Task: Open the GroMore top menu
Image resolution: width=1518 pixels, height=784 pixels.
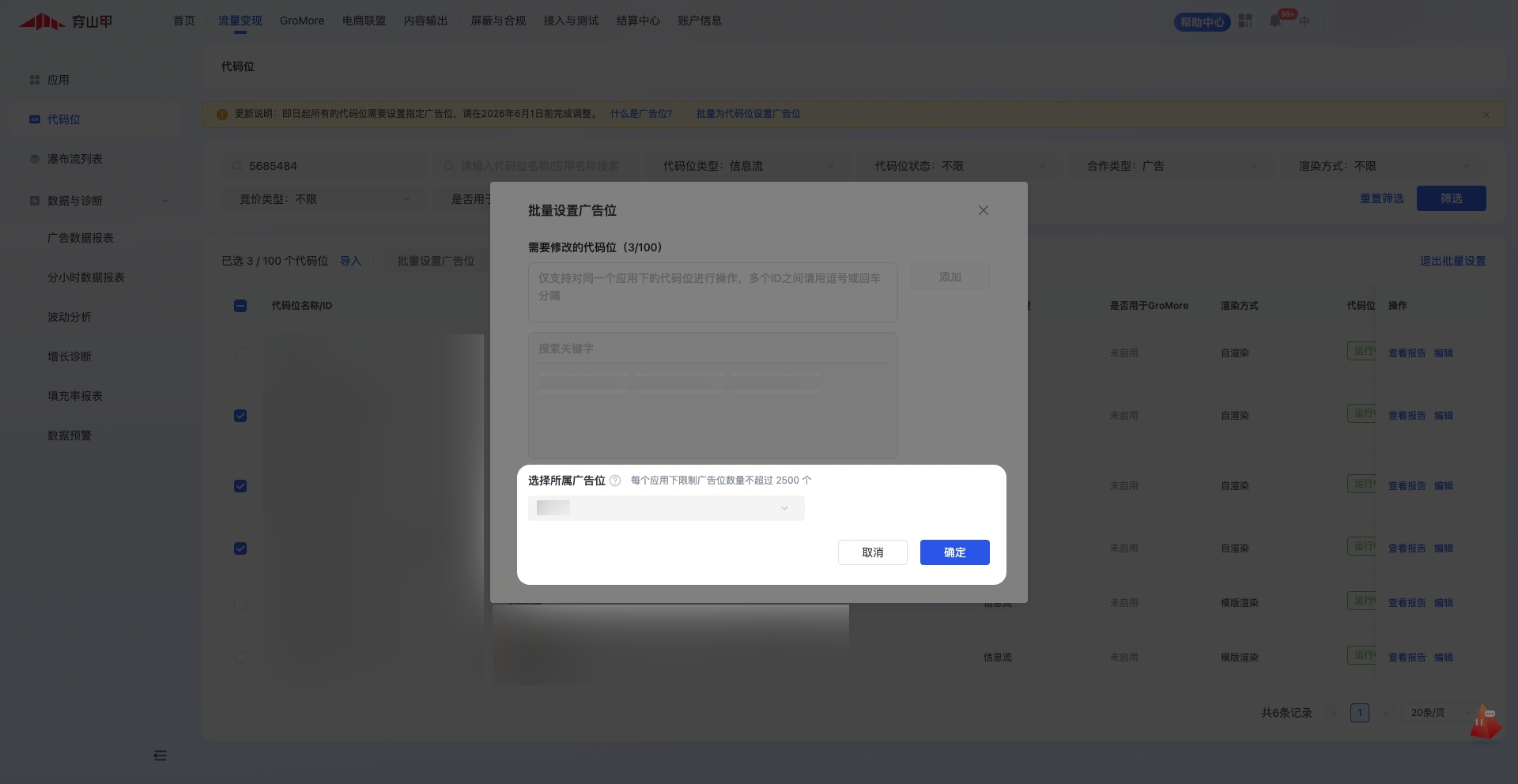Action: click(x=302, y=21)
